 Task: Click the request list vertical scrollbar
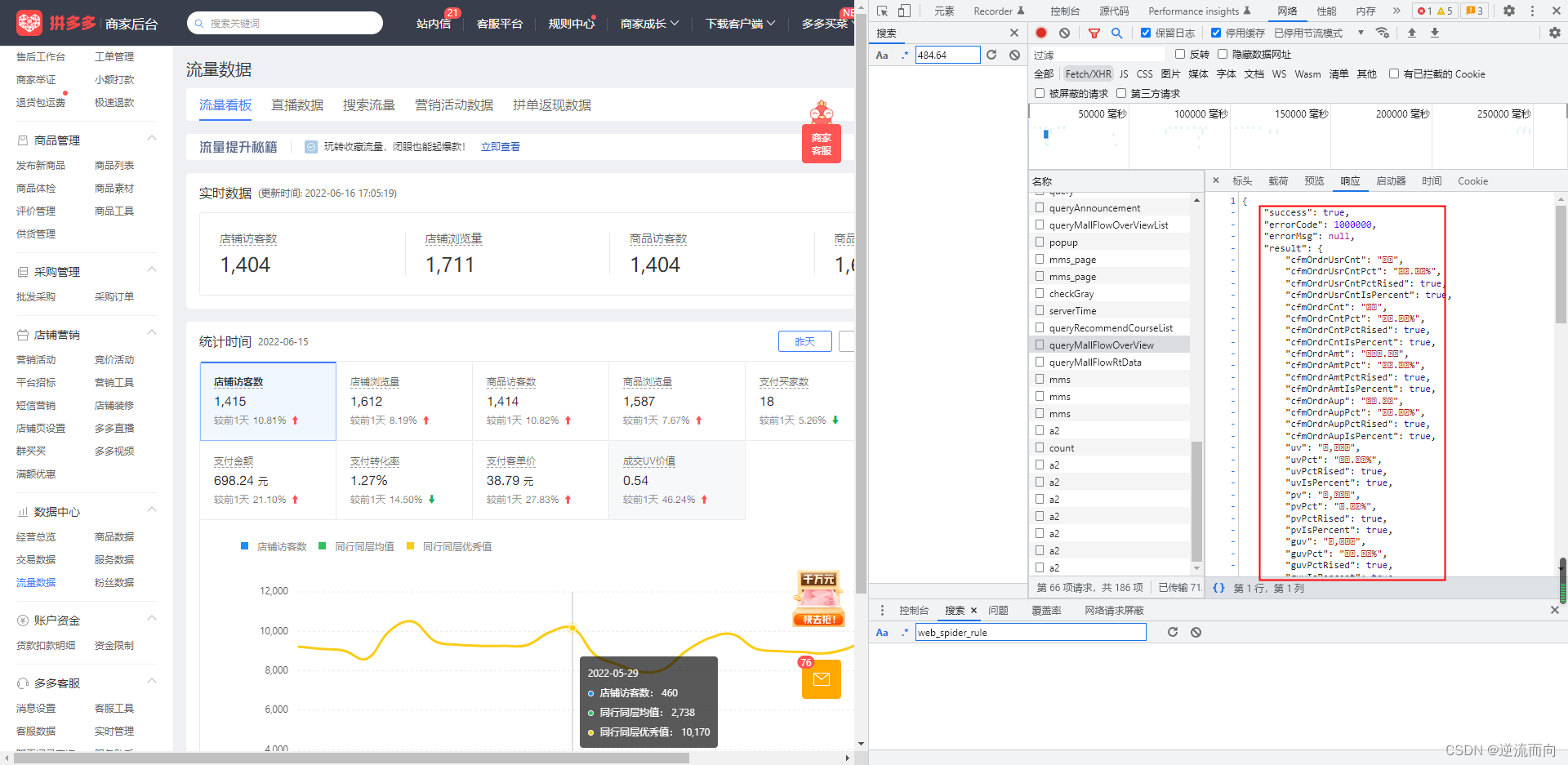[1197, 501]
